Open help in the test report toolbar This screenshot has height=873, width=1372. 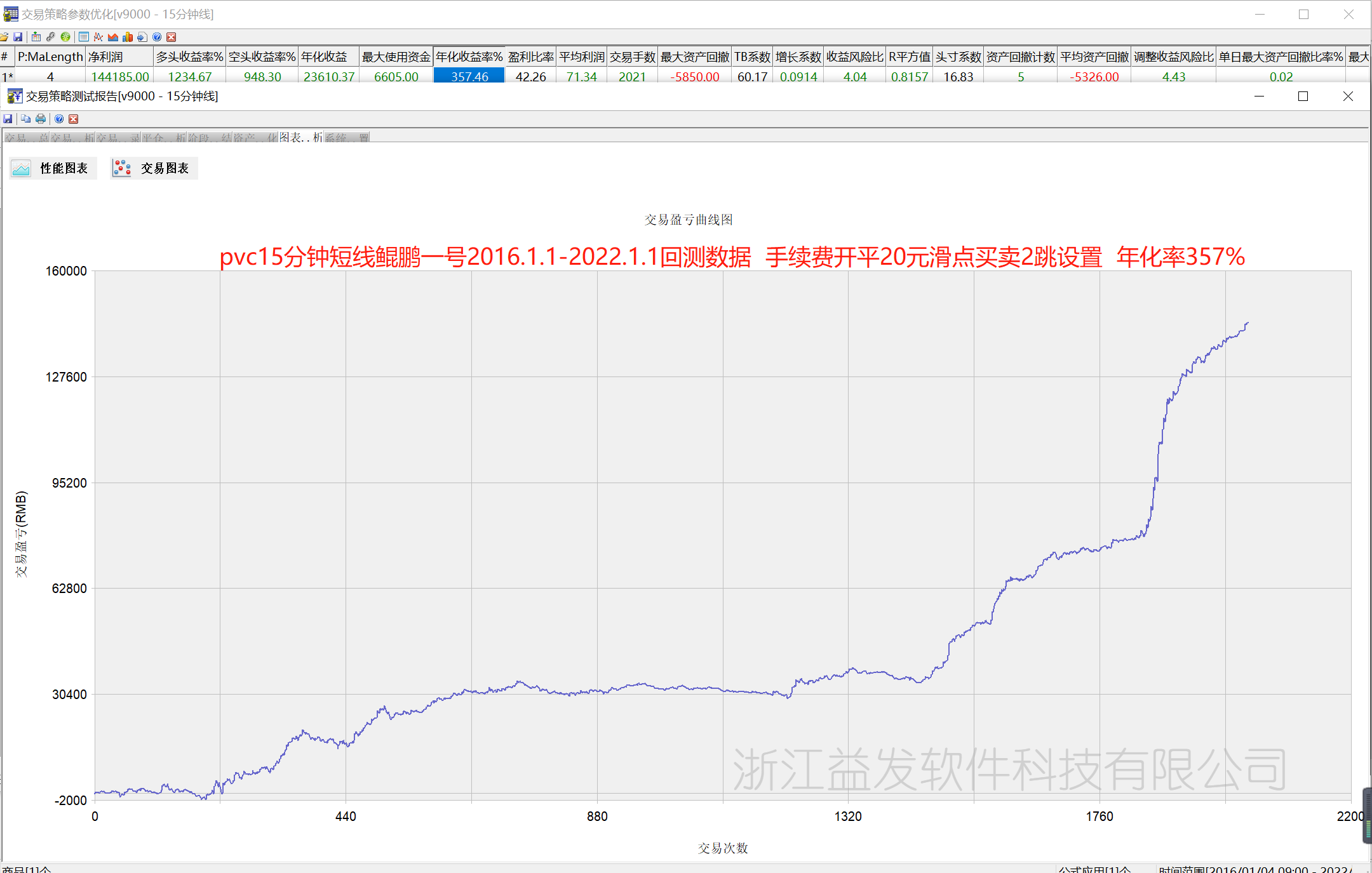click(x=59, y=119)
